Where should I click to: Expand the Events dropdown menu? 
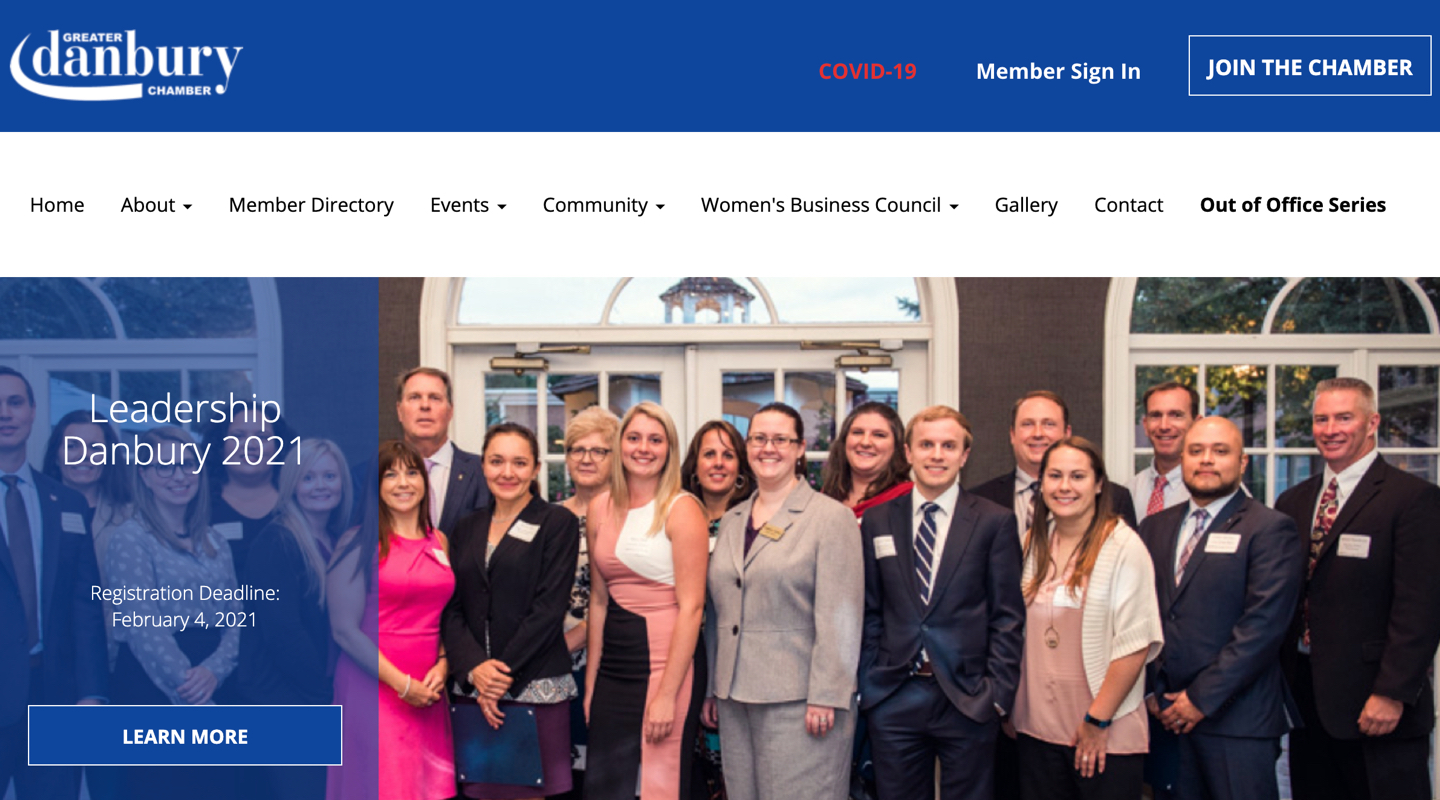click(x=468, y=205)
